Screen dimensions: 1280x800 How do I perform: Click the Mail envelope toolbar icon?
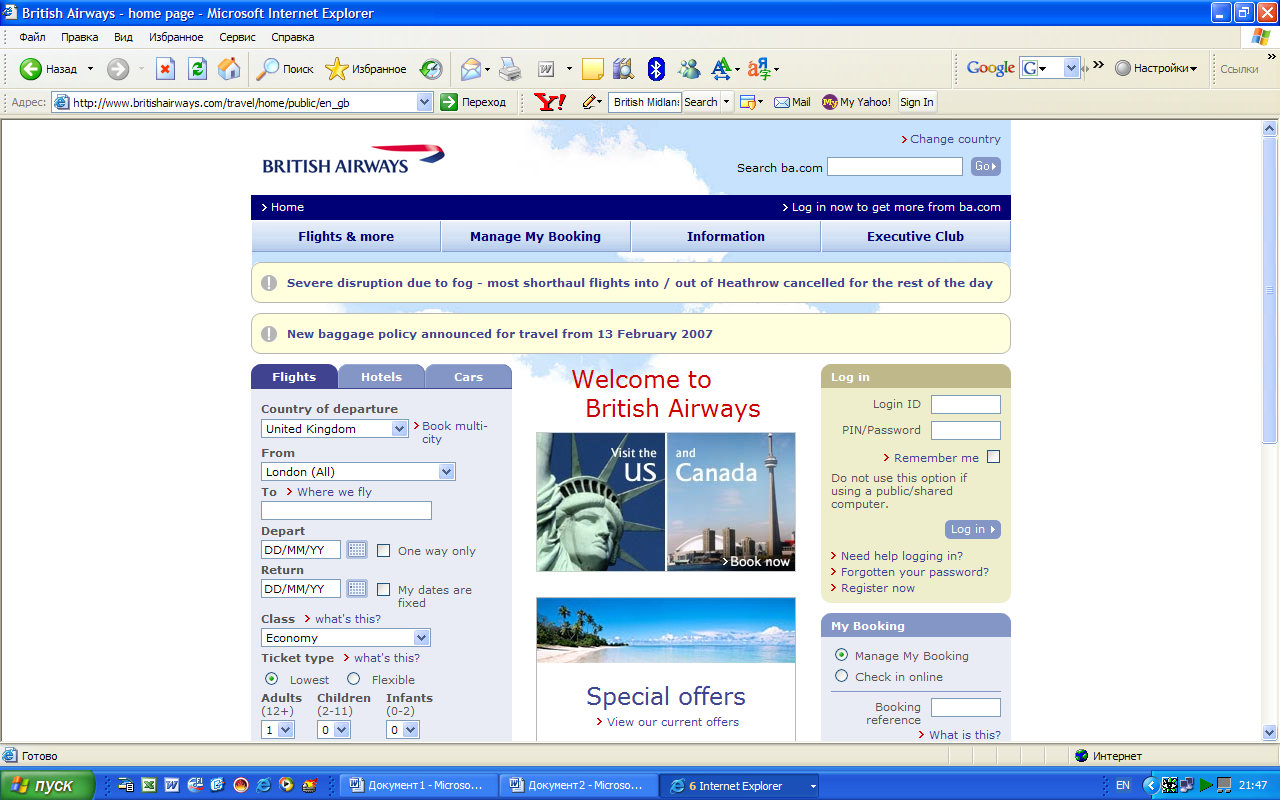tap(471, 69)
